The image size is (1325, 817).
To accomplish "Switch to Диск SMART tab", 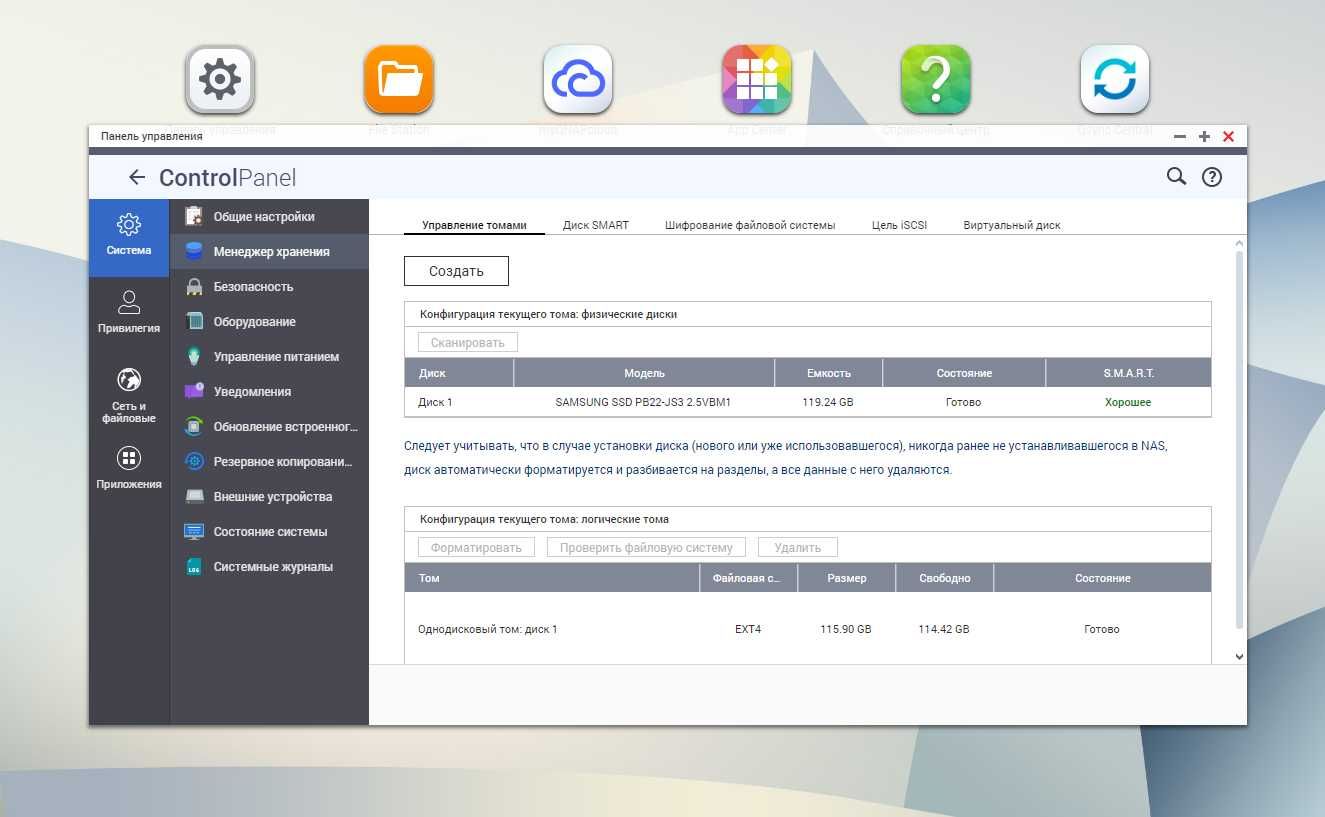I will (x=596, y=225).
